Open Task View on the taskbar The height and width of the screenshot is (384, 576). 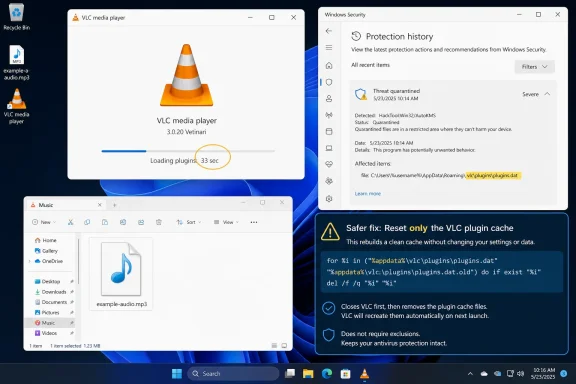tap(290, 373)
